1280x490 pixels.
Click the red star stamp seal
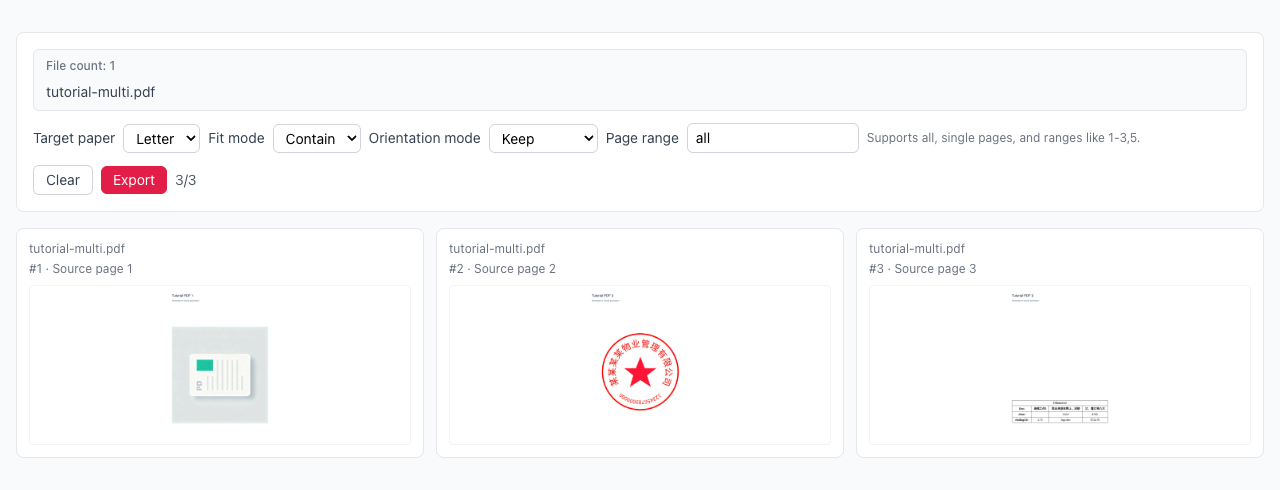coord(640,372)
